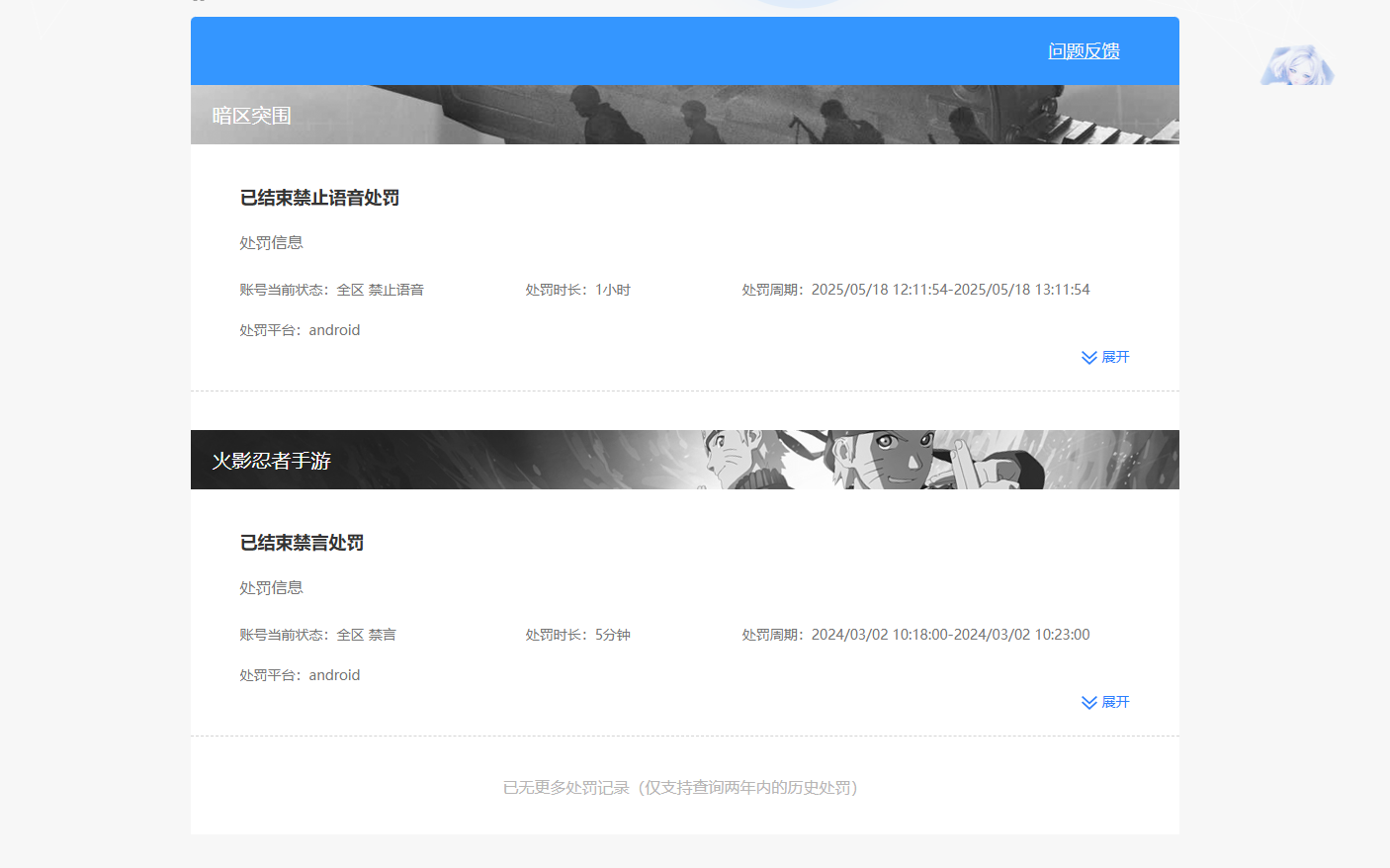The width and height of the screenshot is (1390, 868).
Task: Click 处罚平台 android under 火影忍者手游
Action: point(300,675)
